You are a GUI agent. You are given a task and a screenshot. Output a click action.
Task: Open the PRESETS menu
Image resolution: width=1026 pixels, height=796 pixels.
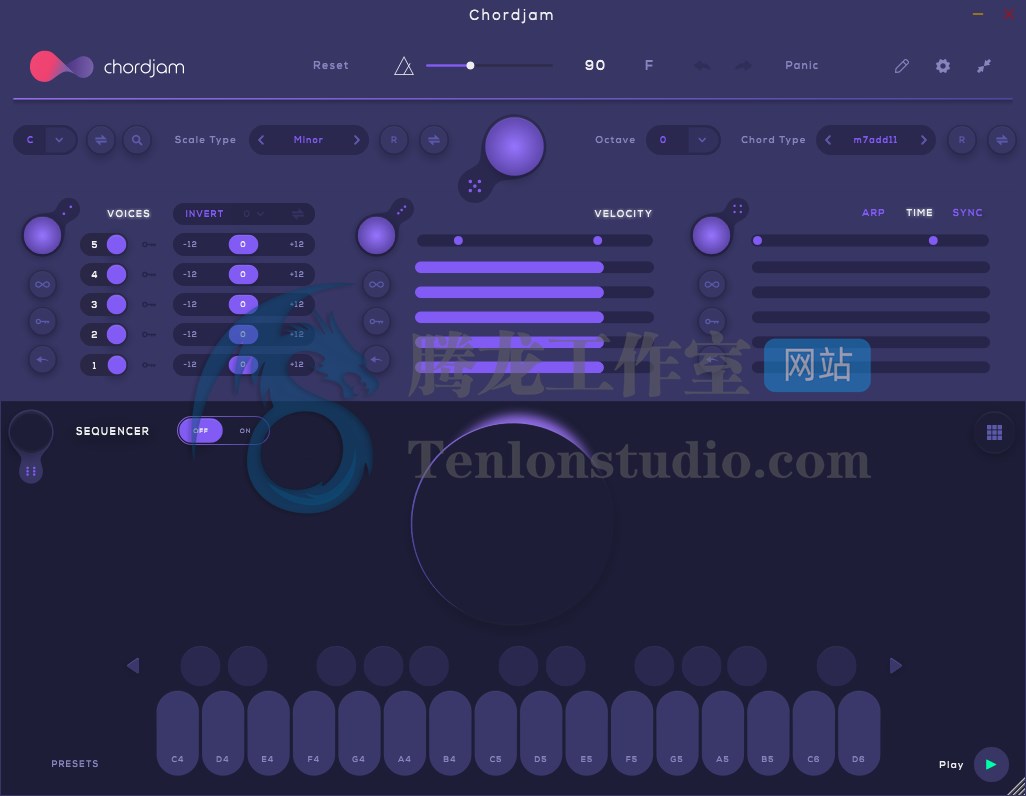coord(75,764)
